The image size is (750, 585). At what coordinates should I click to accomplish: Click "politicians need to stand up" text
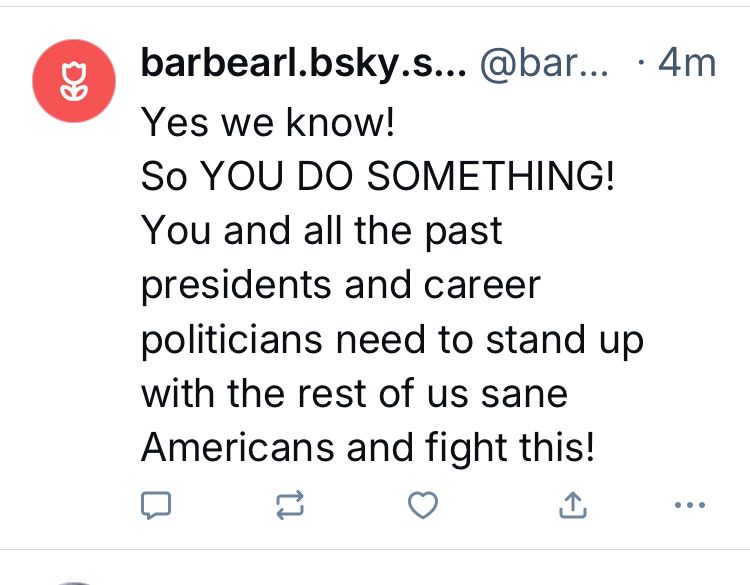[x=392, y=340]
